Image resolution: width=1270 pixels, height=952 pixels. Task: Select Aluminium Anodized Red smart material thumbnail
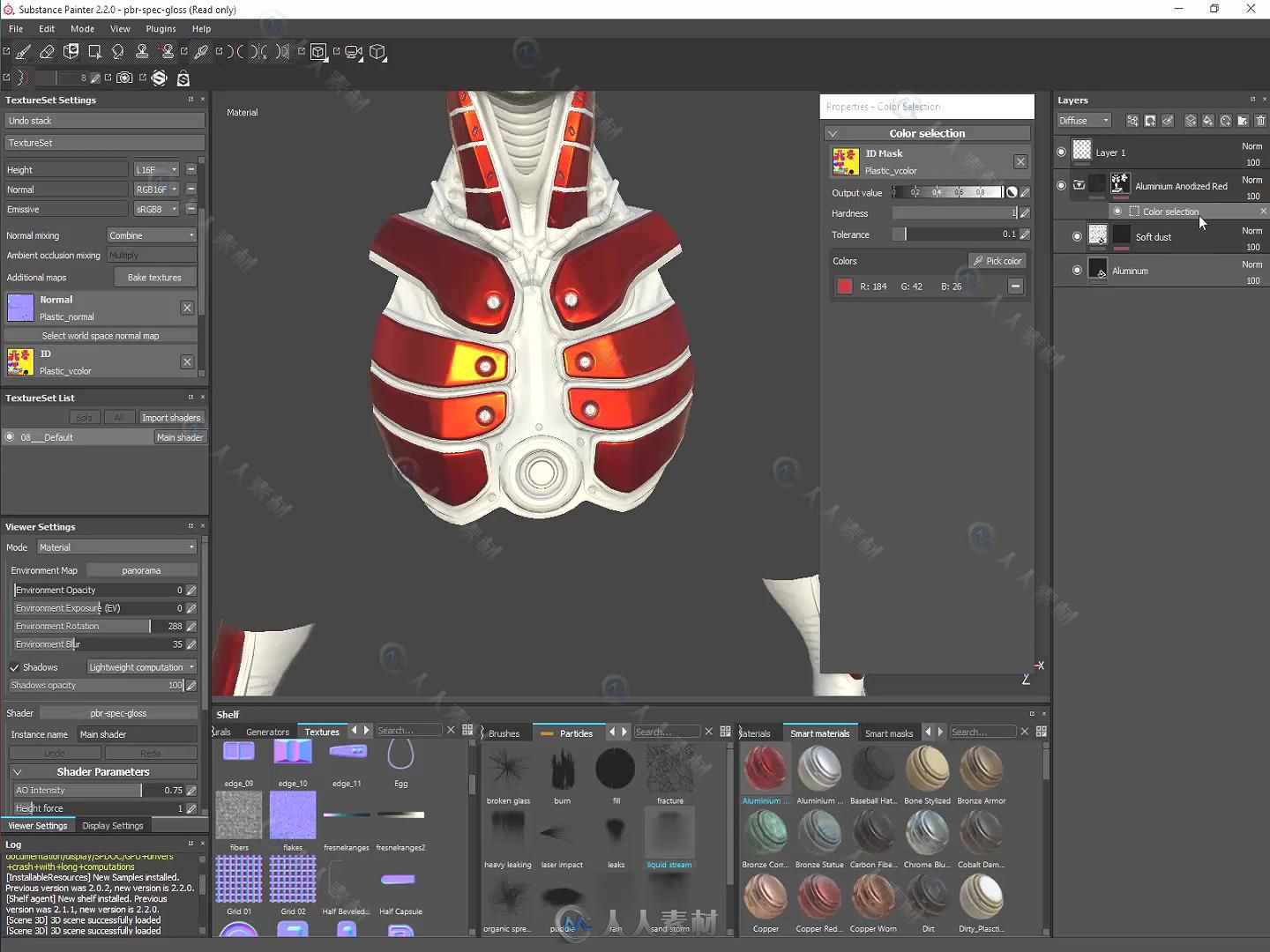click(x=766, y=769)
